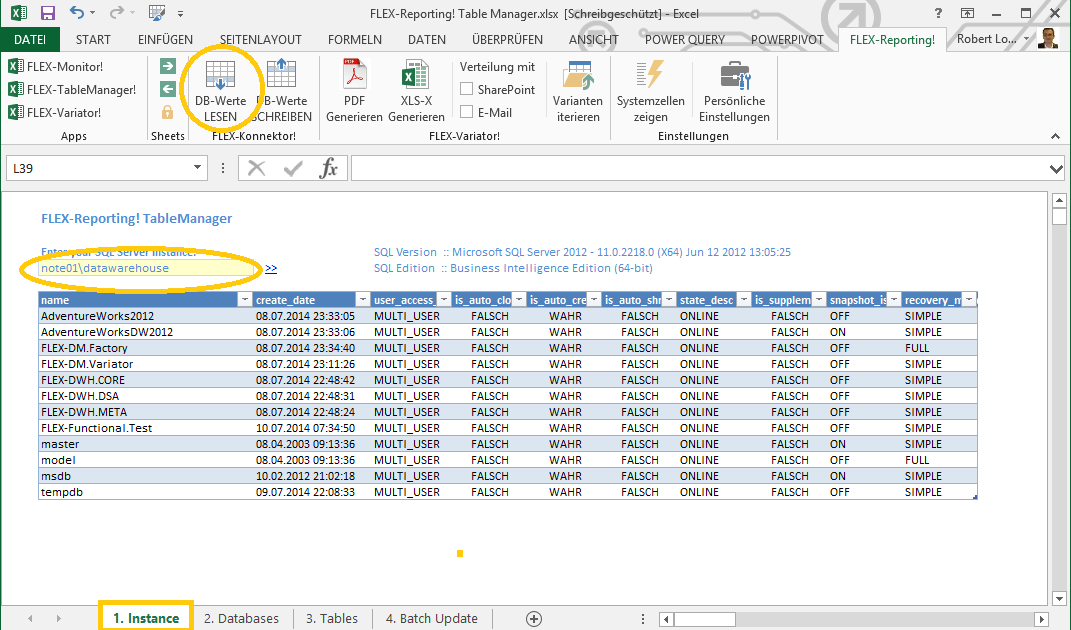The height and width of the screenshot is (630, 1071).
Task: Collapse the ribbon with the caret icon
Action: point(1055,137)
